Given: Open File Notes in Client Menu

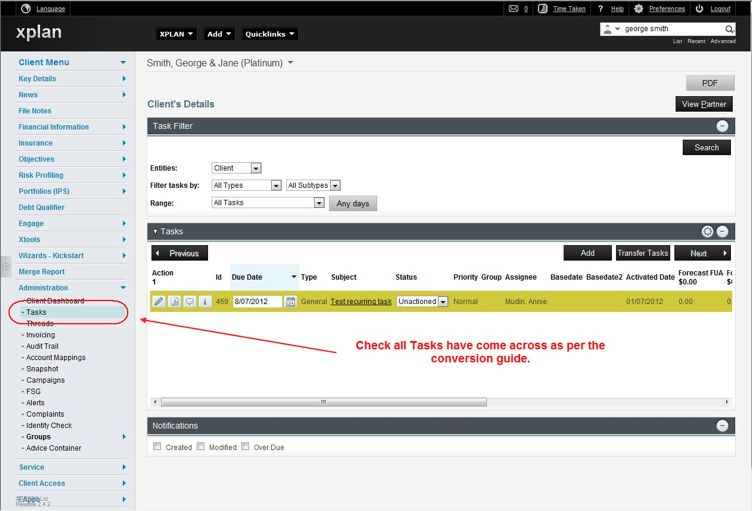Looking at the screenshot, I should tap(35, 111).
